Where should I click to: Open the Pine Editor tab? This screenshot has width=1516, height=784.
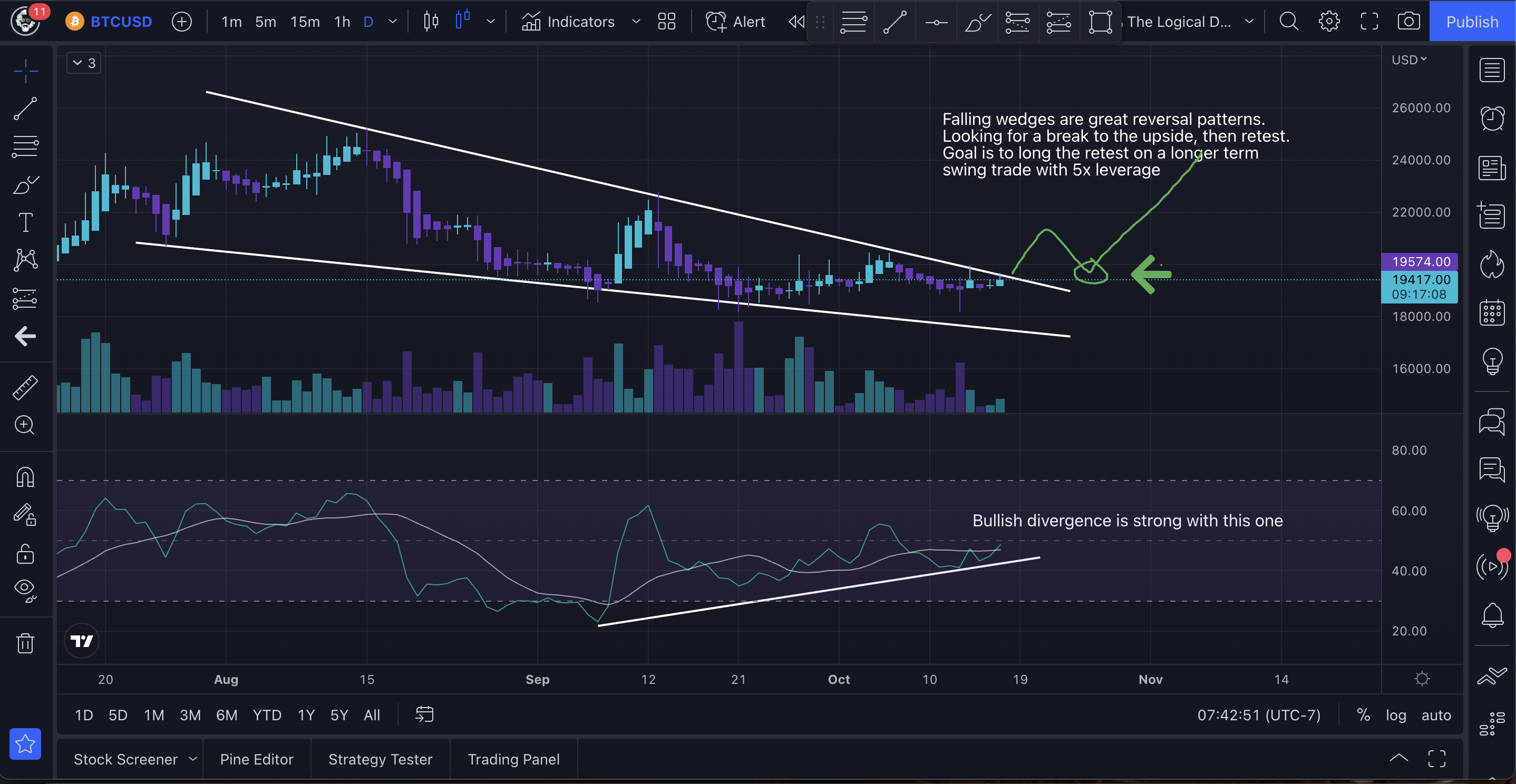point(257,759)
